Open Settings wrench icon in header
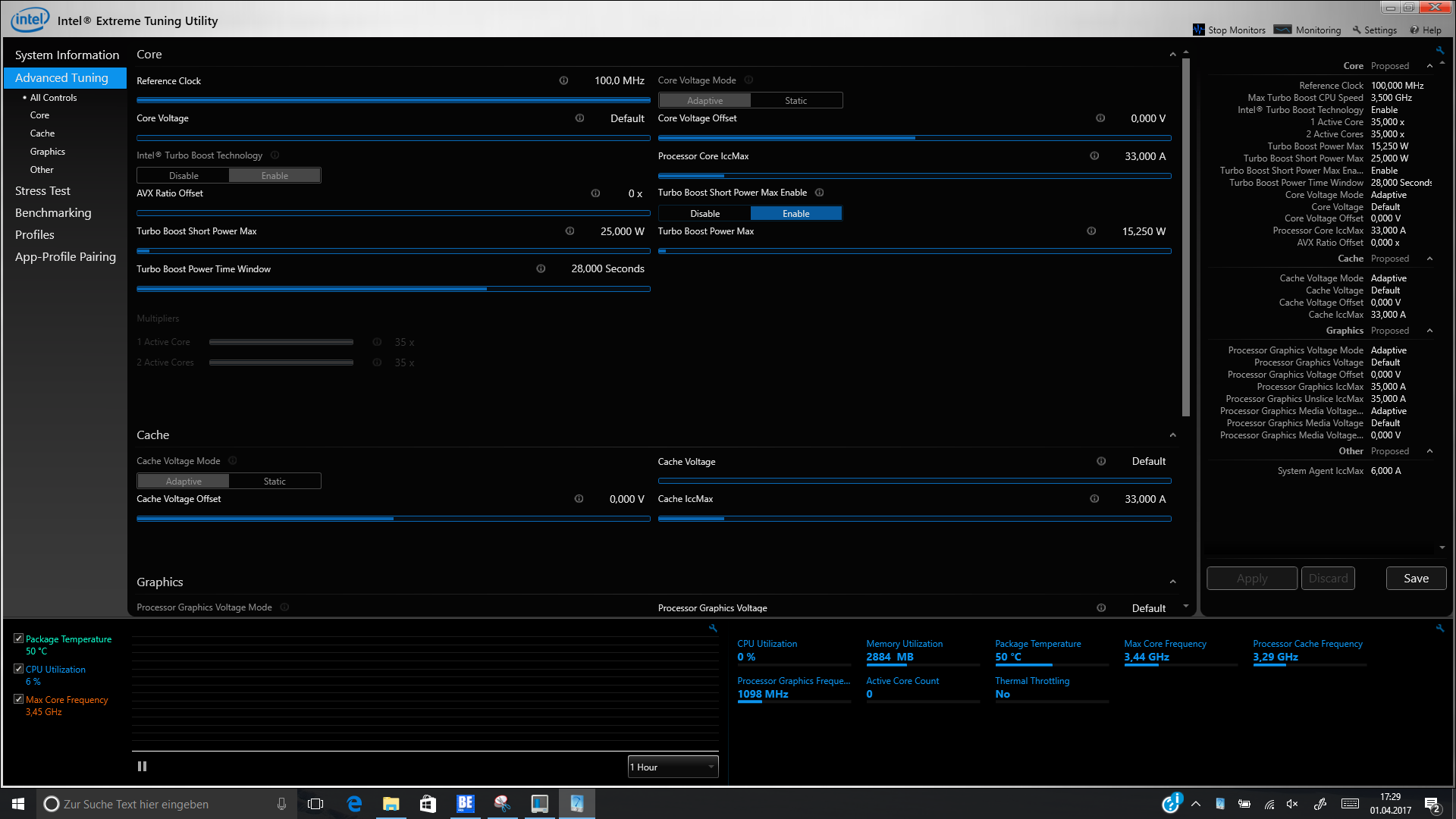Viewport: 1456px width, 819px height. [1357, 30]
